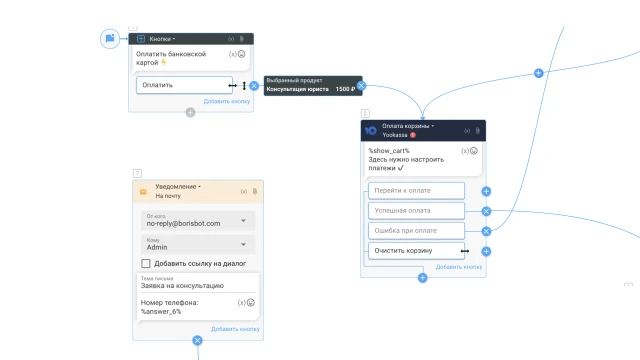Add connection from Очистить корзину
This screenshot has width=640, height=360.
coord(486,251)
